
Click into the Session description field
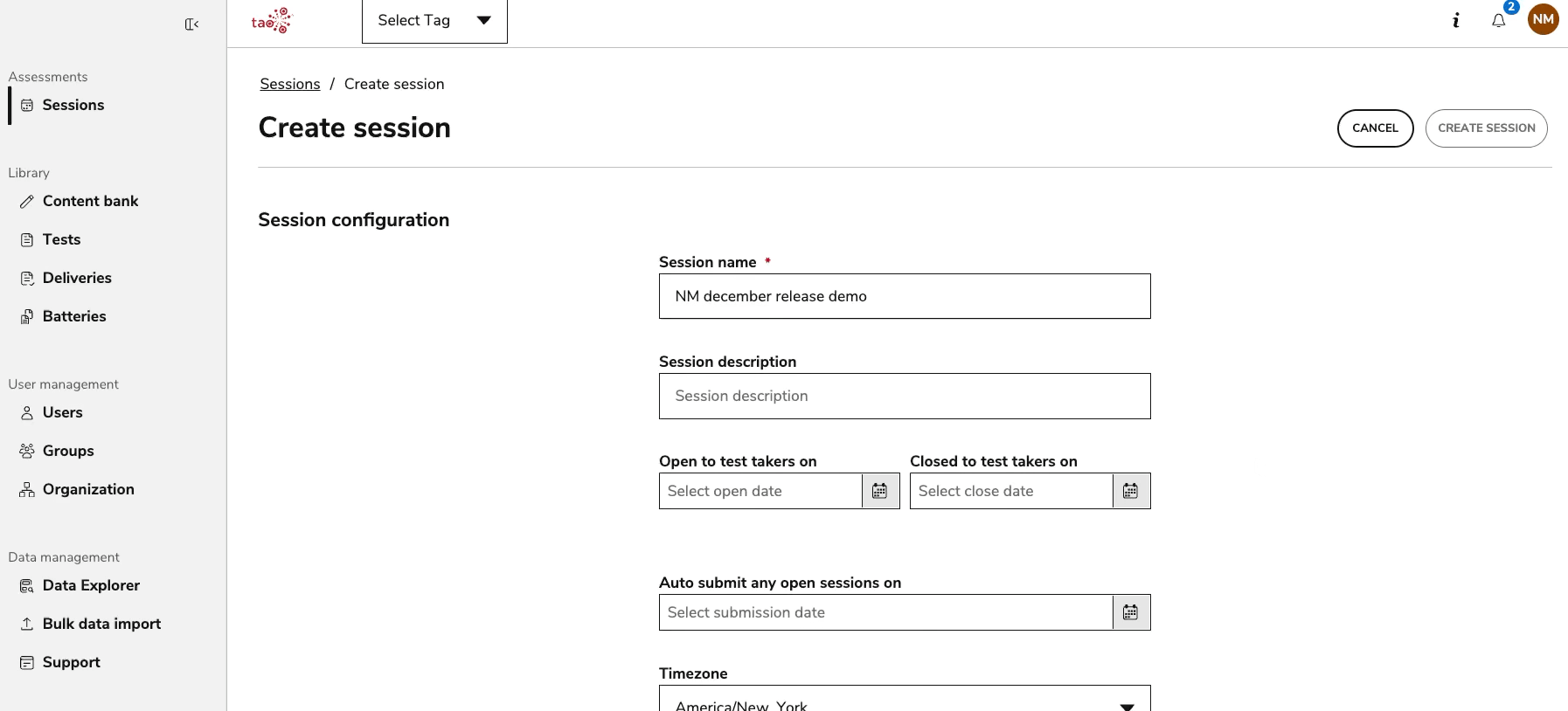[905, 396]
